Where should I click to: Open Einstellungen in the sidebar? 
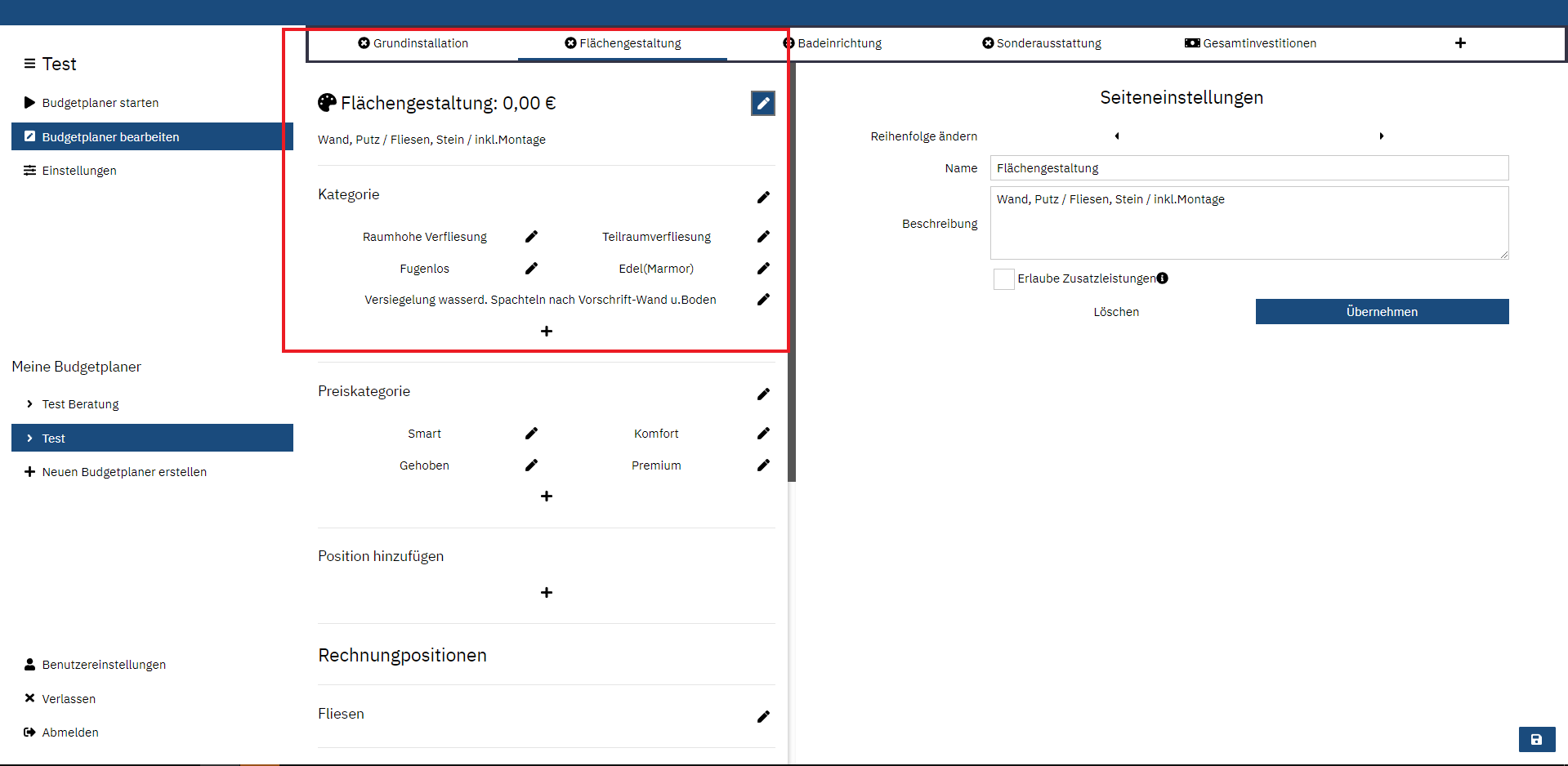point(152,171)
